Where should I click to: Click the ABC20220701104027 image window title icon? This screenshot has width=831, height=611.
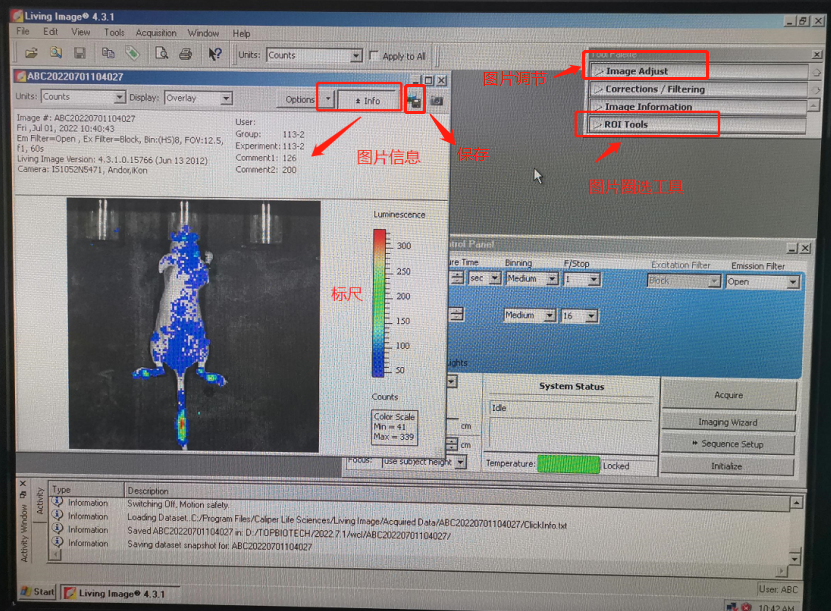point(21,77)
